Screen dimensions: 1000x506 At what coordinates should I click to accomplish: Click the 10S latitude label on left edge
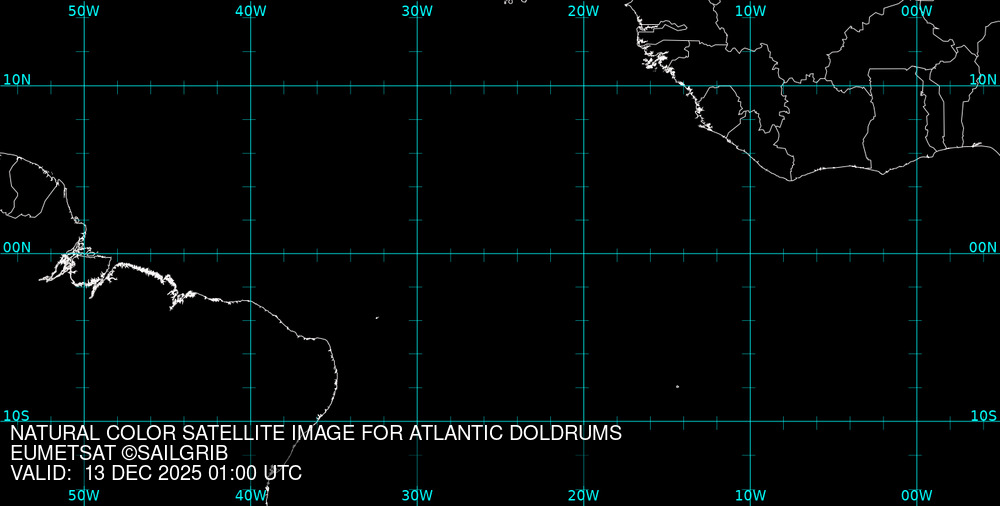click(17, 415)
